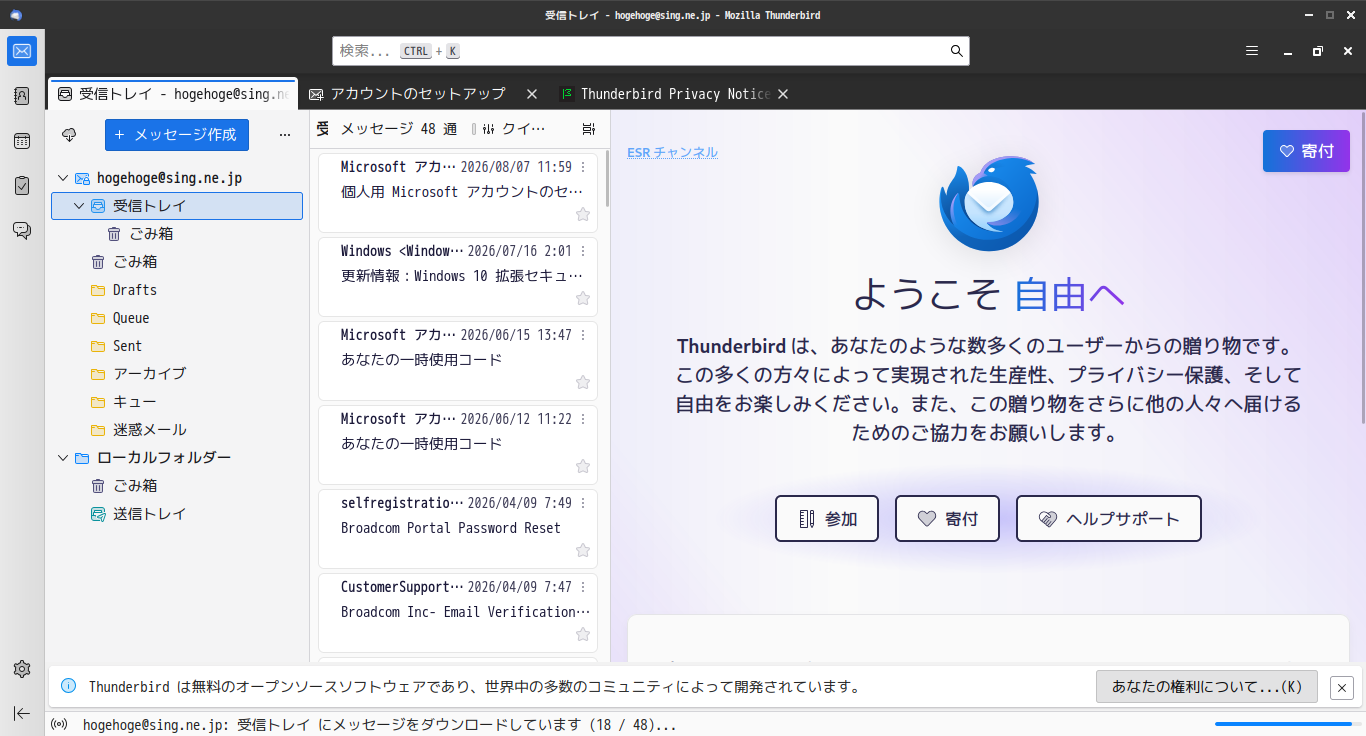
Task: Open the Chat space
Action: [22, 230]
